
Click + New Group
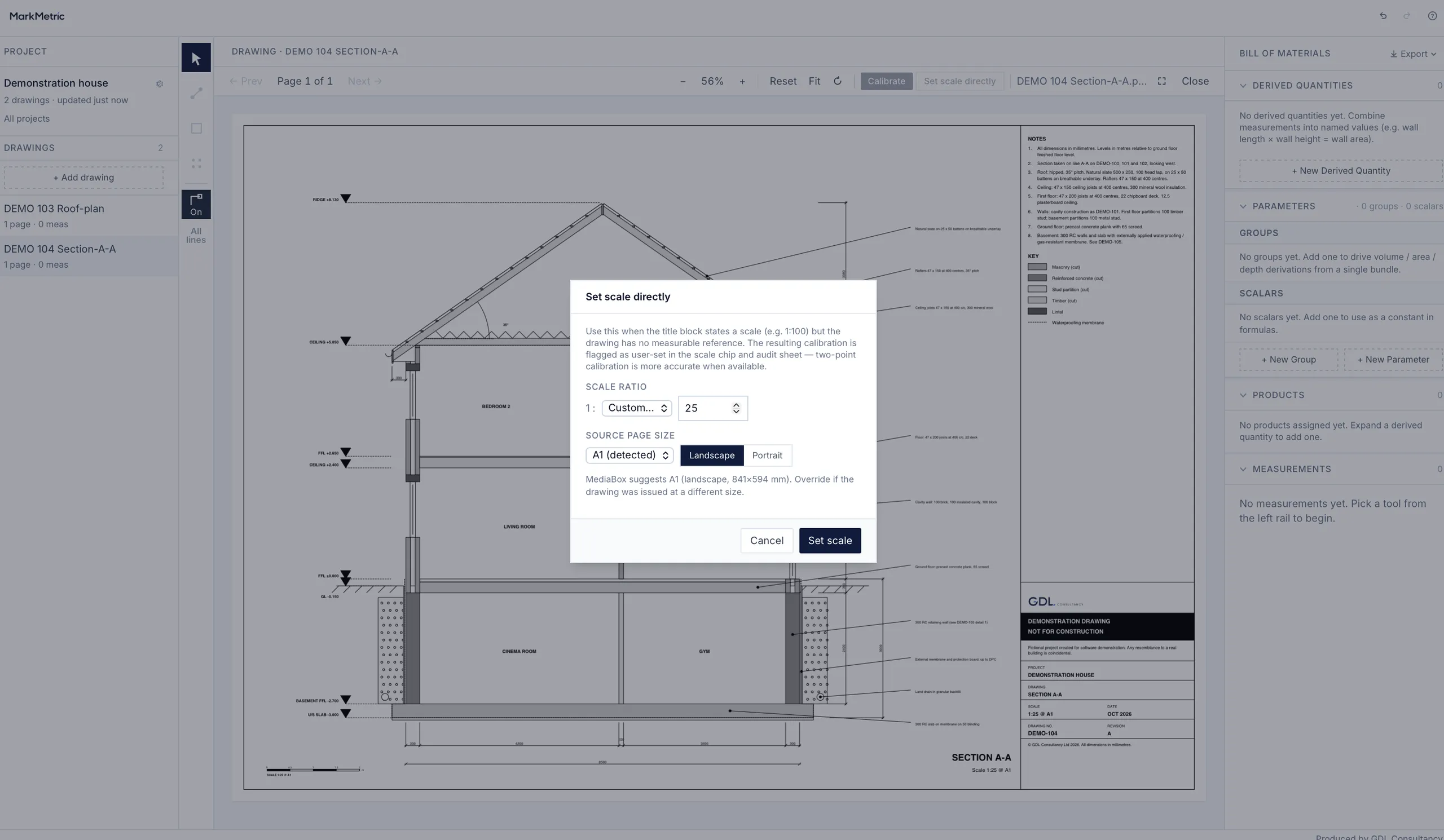1288,360
